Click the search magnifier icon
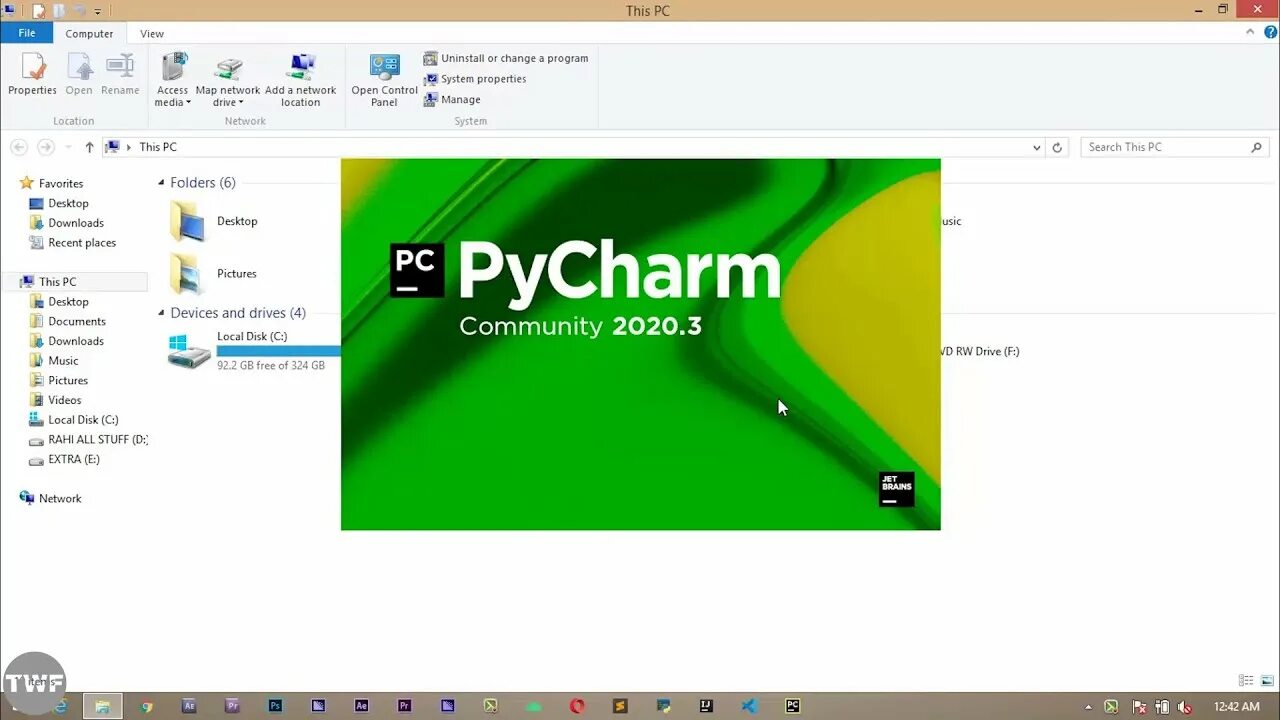The height and width of the screenshot is (720, 1280). click(x=1257, y=147)
